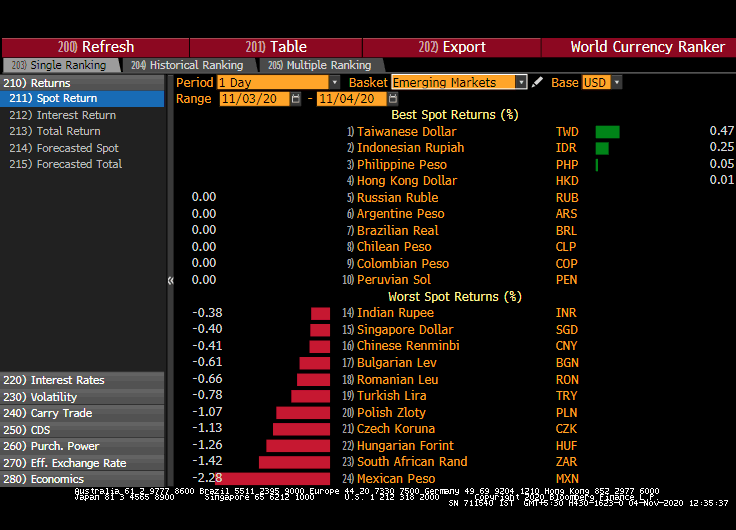Viewport: 736px width, 530px height.
Task: Select Interest Return in the sidebar
Action: point(76,115)
